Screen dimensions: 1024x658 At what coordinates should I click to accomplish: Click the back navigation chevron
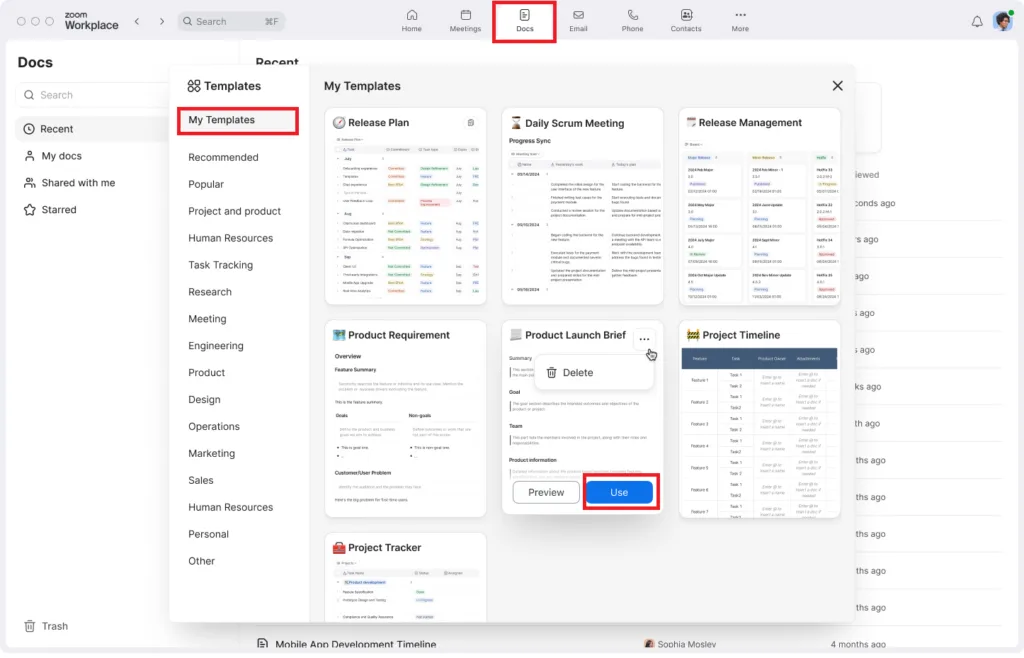(x=136, y=20)
